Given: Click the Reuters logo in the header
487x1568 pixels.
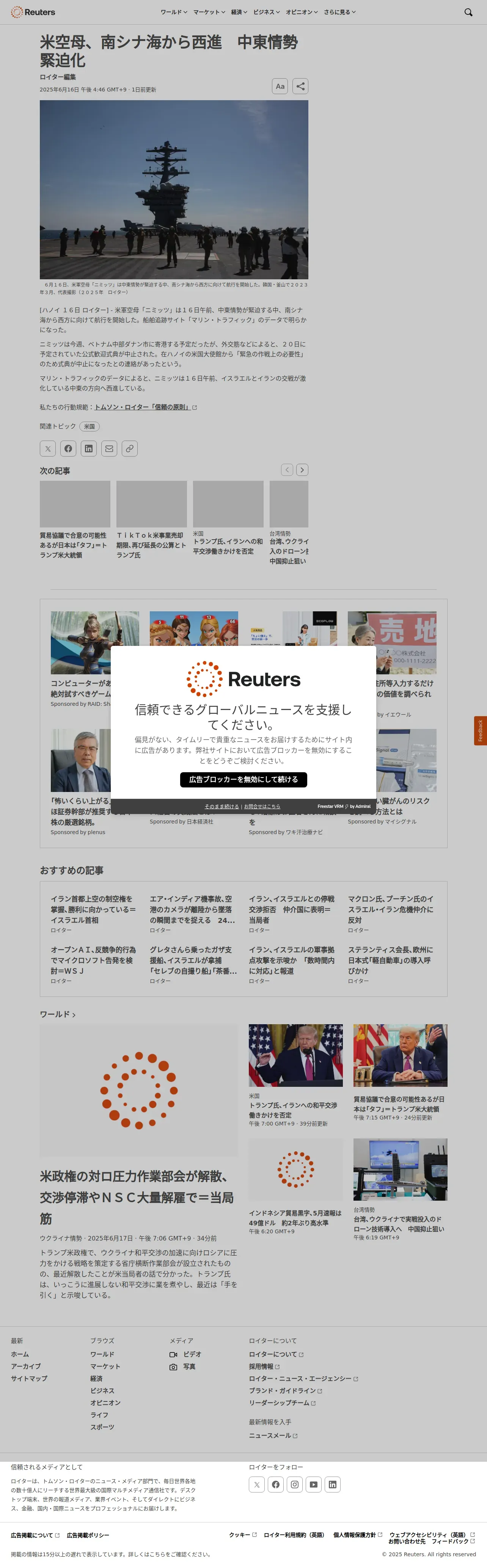Looking at the screenshot, I should (33, 12).
